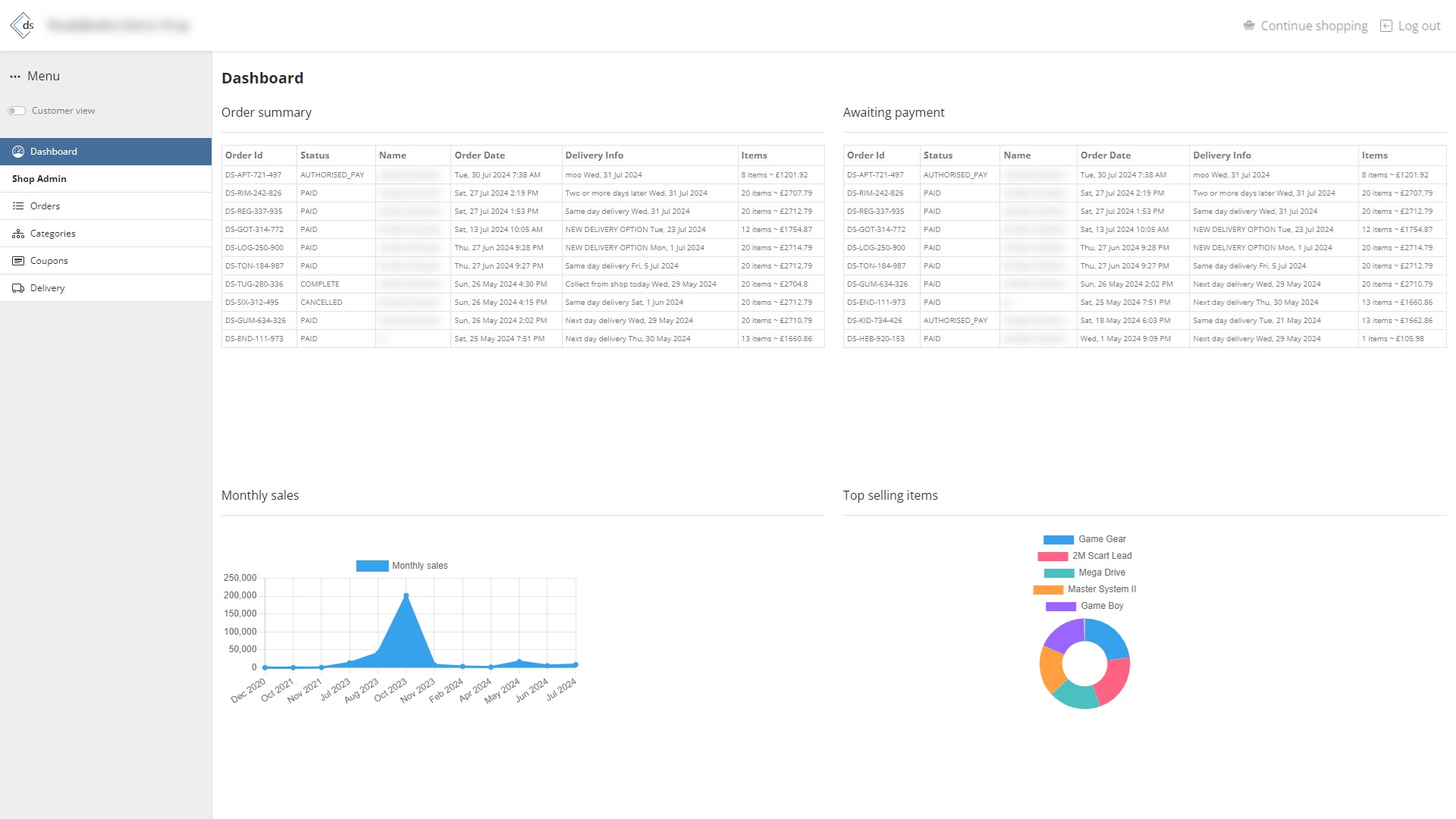Click the Log out arrow icon

(1386, 26)
